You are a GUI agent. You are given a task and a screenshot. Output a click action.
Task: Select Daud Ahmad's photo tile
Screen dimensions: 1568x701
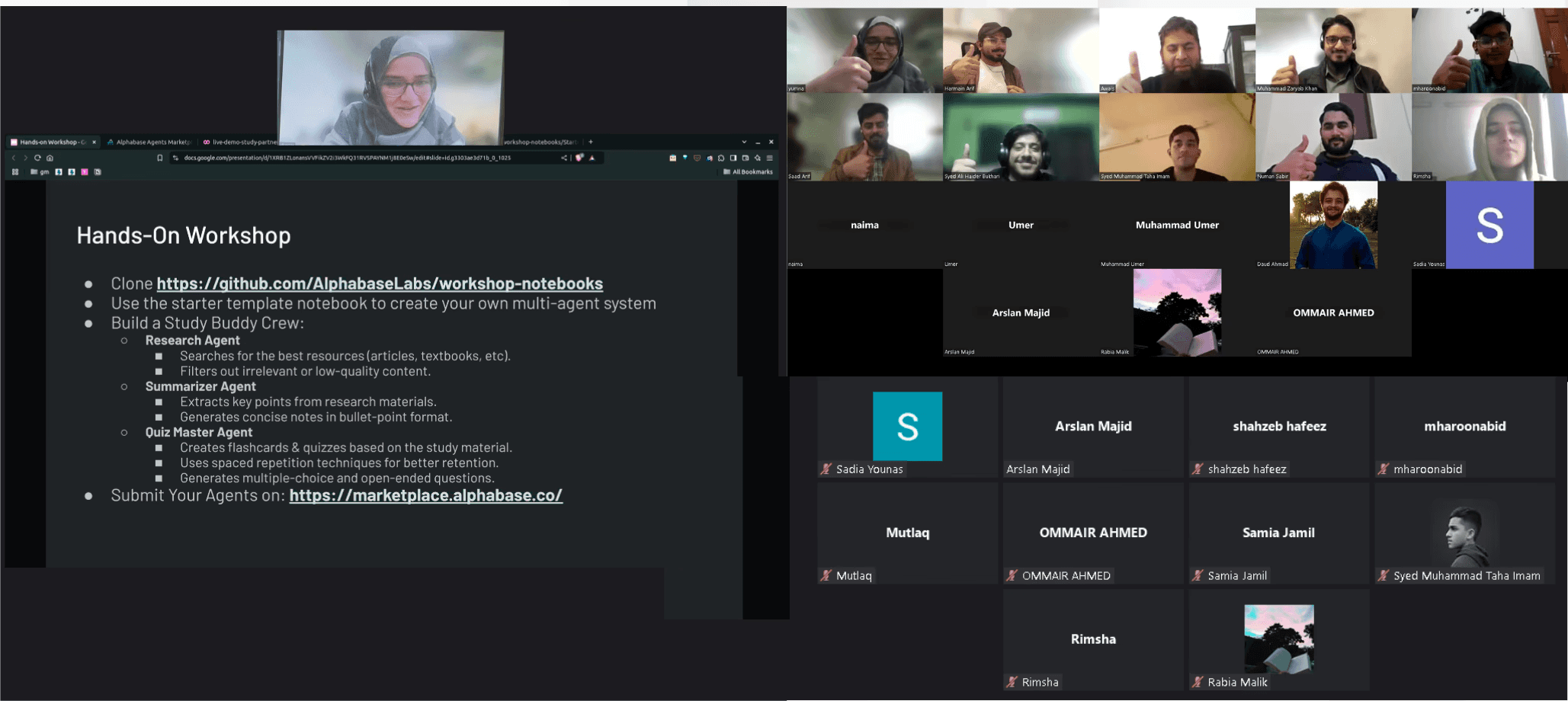1333,225
